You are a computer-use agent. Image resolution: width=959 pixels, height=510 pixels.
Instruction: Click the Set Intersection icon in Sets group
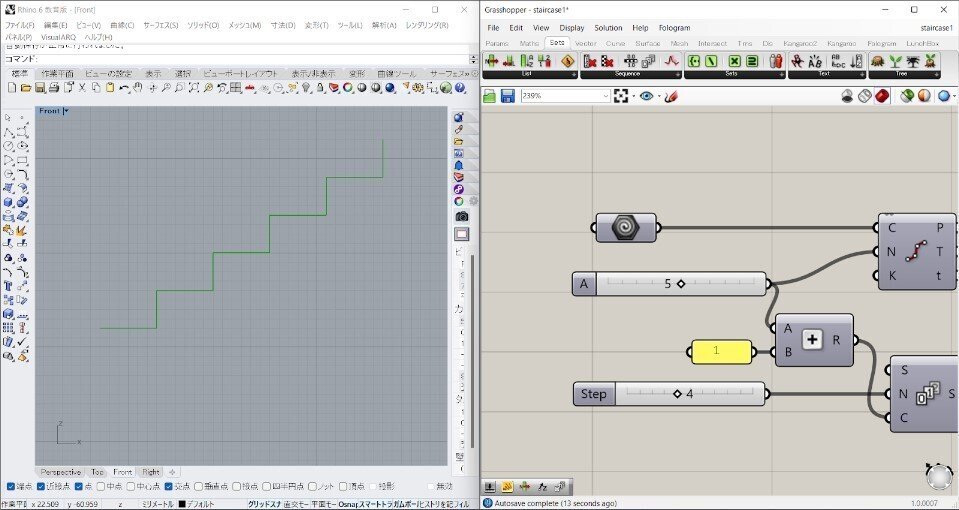[x=735, y=61]
